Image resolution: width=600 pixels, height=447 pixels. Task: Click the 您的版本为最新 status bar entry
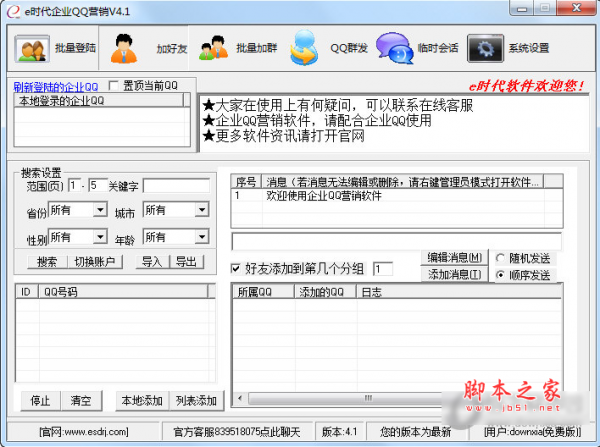point(416,432)
